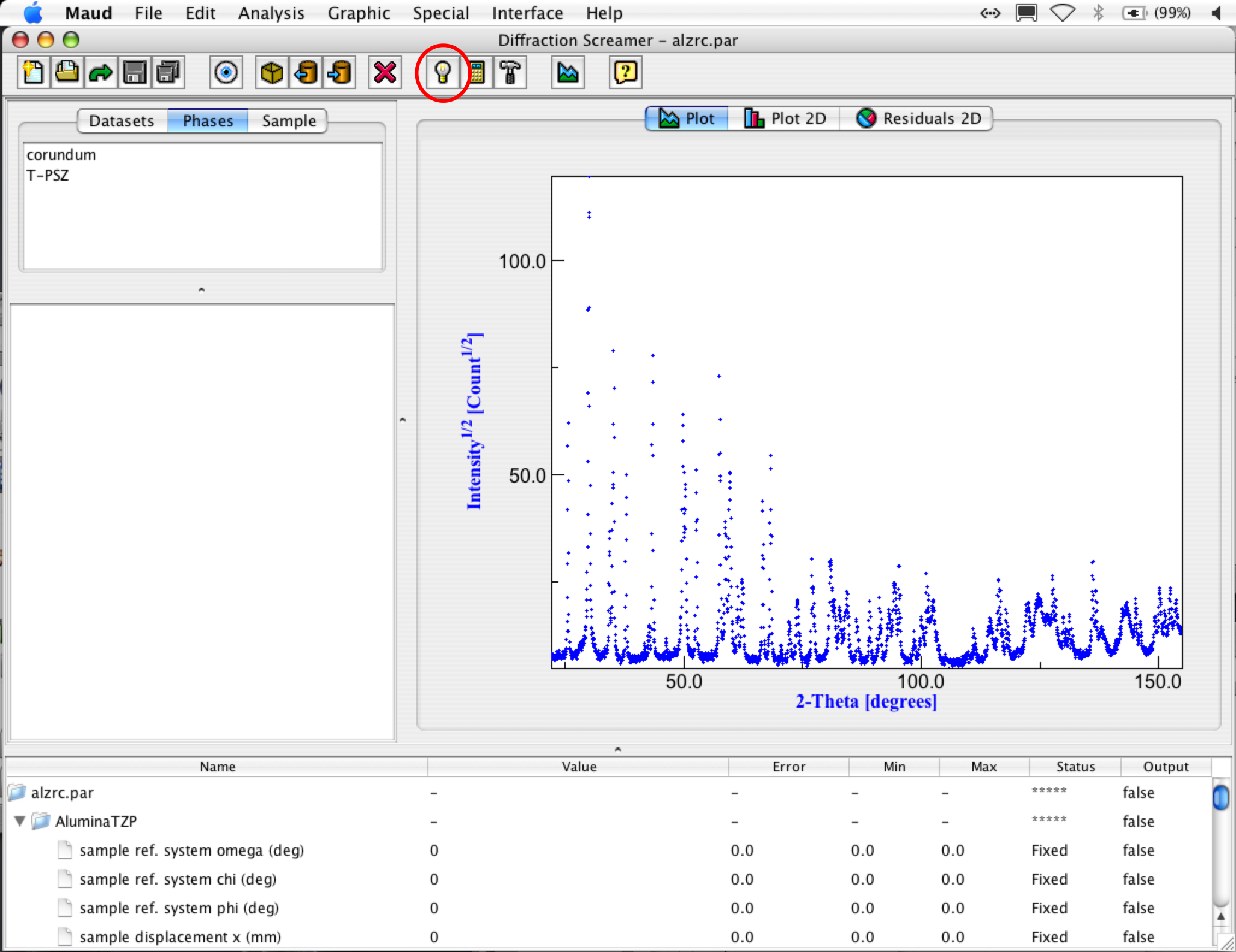
Task: Click the yellow cube new object icon
Action: pyautogui.click(x=272, y=73)
